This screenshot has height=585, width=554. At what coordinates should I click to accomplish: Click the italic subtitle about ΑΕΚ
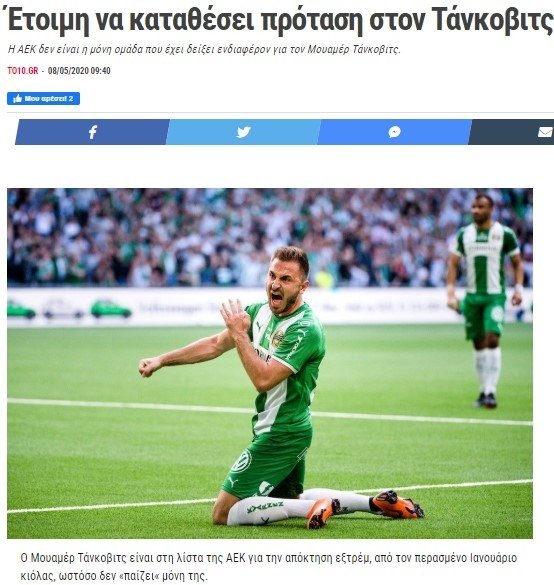pyautogui.click(x=204, y=49)
